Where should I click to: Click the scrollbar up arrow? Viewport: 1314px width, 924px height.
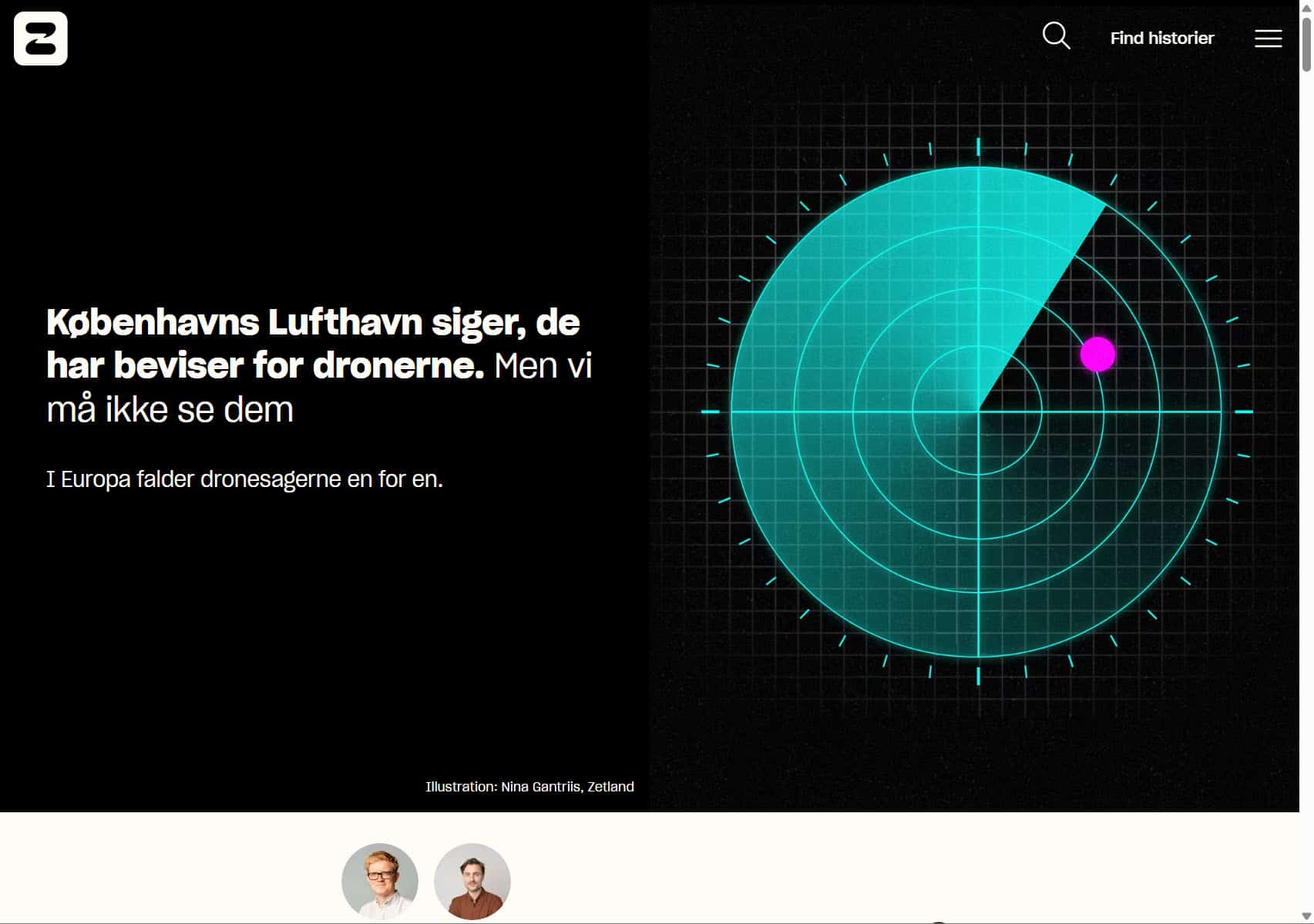pos(1306,8)
